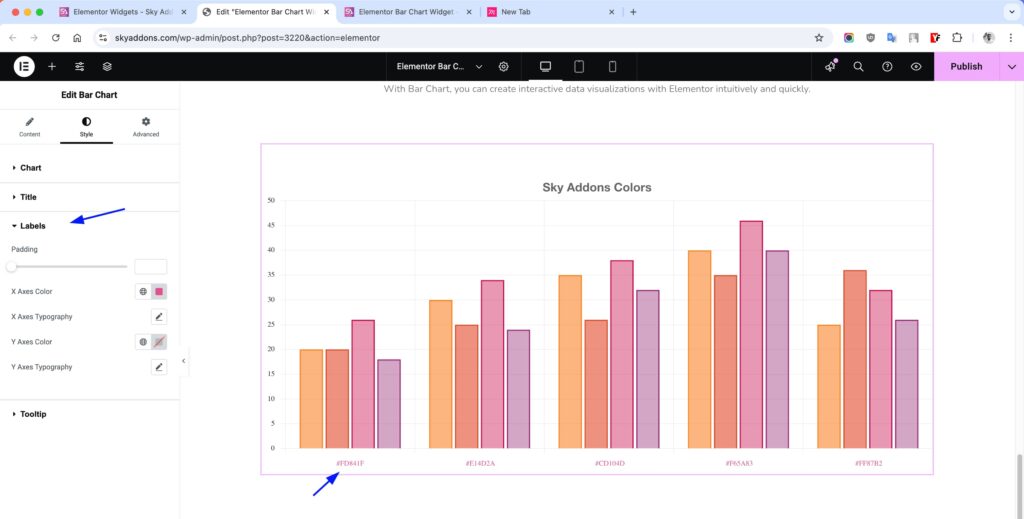Click the browser address bar URL

(x=247, y=38)
